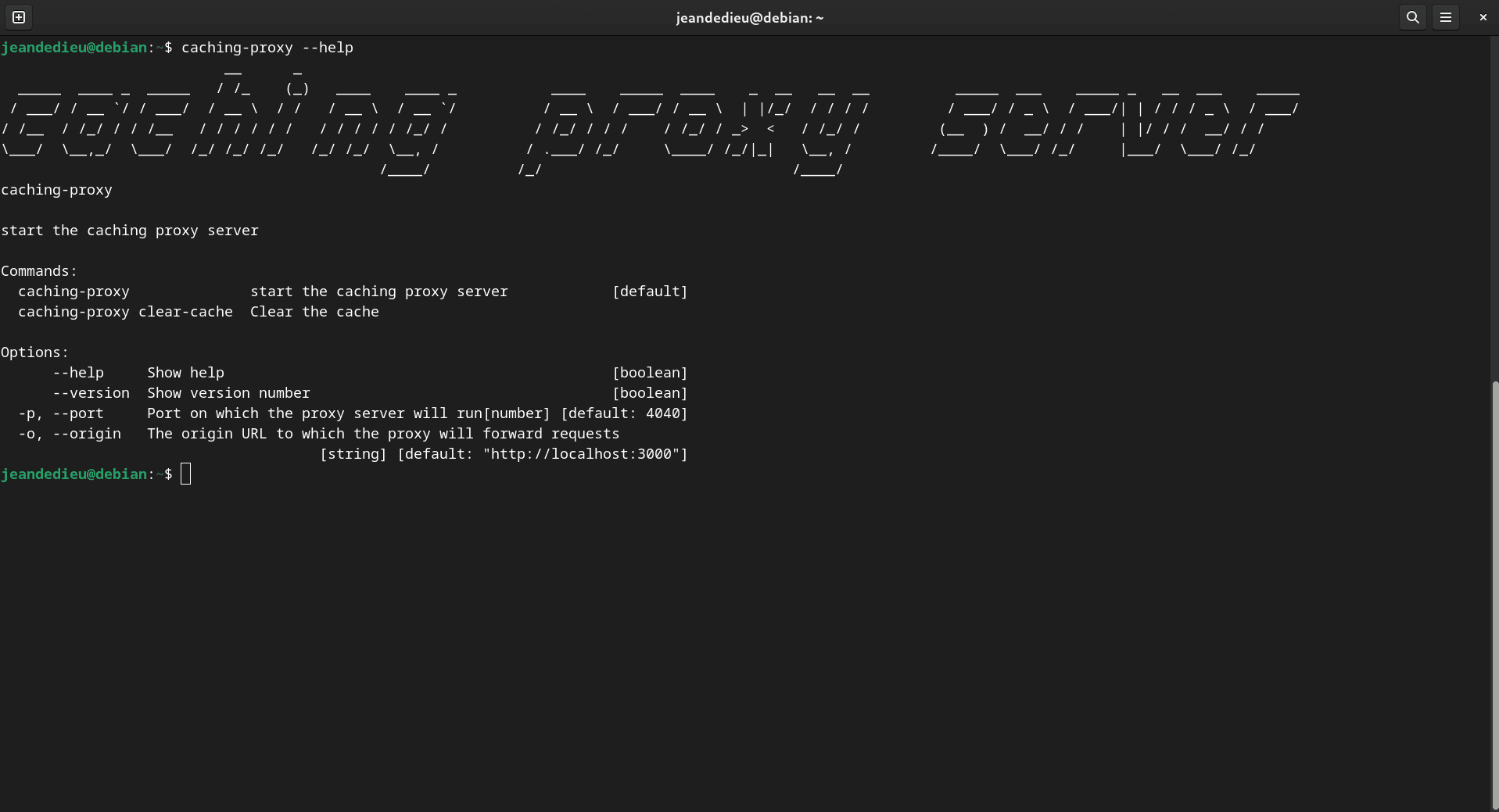Click the 'http://localhost:3000' default URL
Screen dimensions: 1499x812
pos(581,454)
